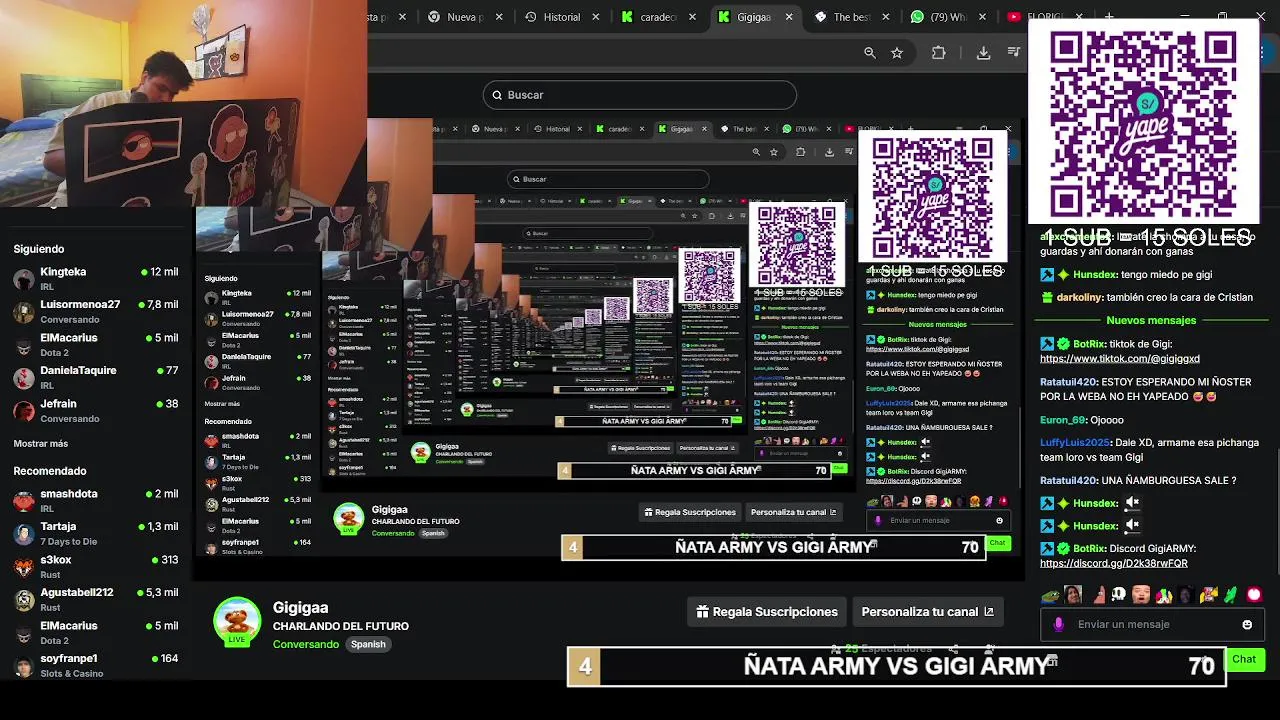Image resolution: width=1280 pixels, height=720 pixels.
Task: Click the large Yape QR code overlay
Action: pos(1144,121)
